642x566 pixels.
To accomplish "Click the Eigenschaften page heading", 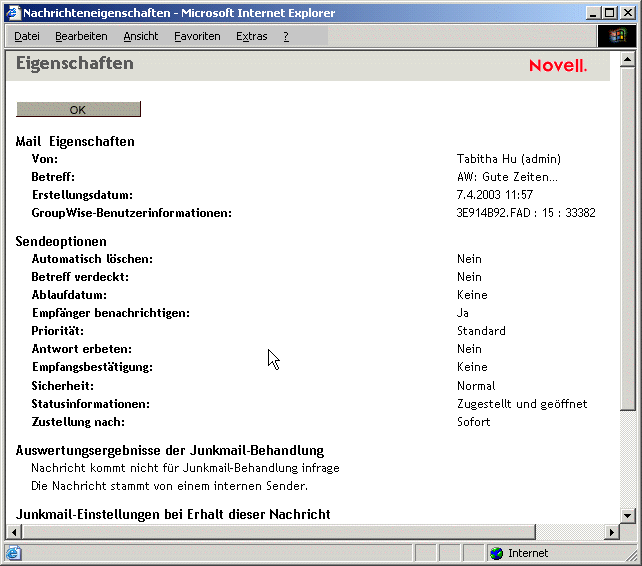I will [x=75, y=63].
